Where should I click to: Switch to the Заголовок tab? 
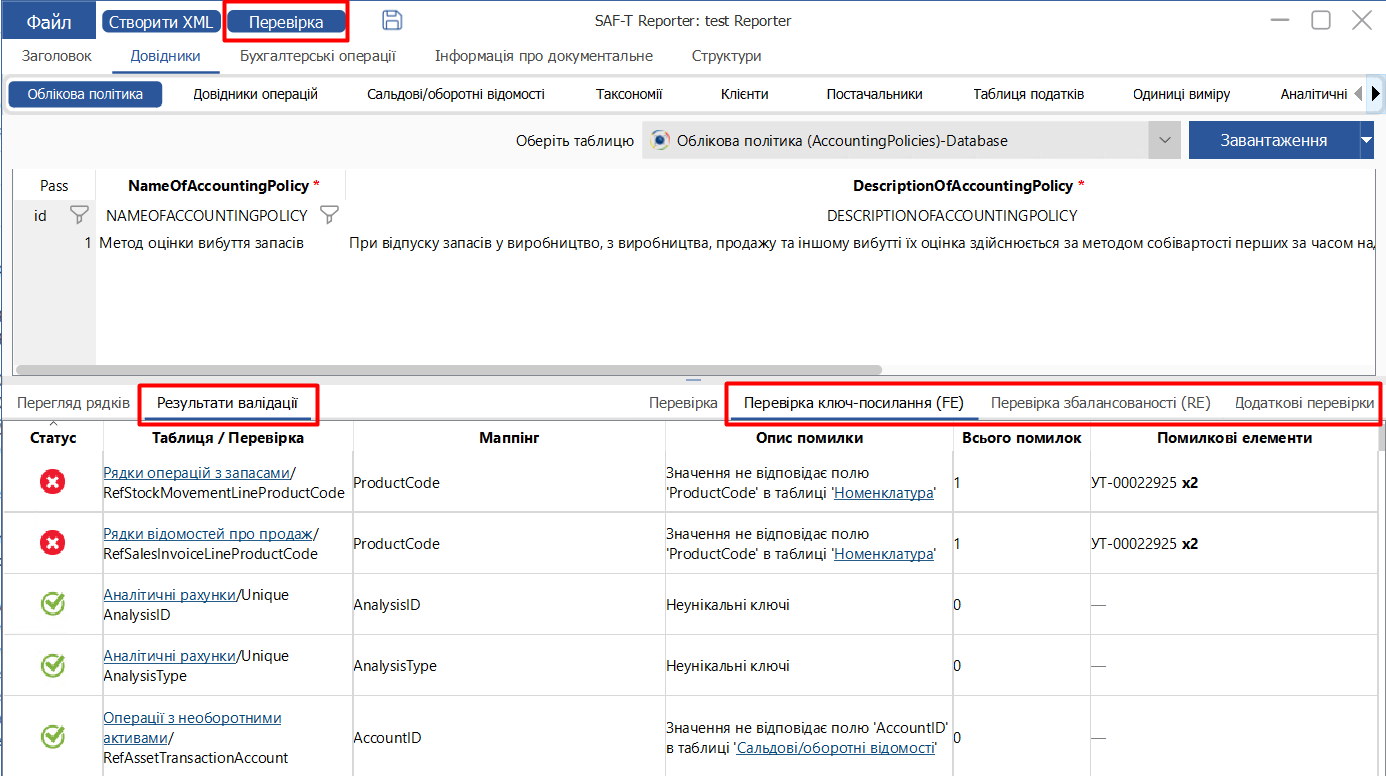[55, 56]
